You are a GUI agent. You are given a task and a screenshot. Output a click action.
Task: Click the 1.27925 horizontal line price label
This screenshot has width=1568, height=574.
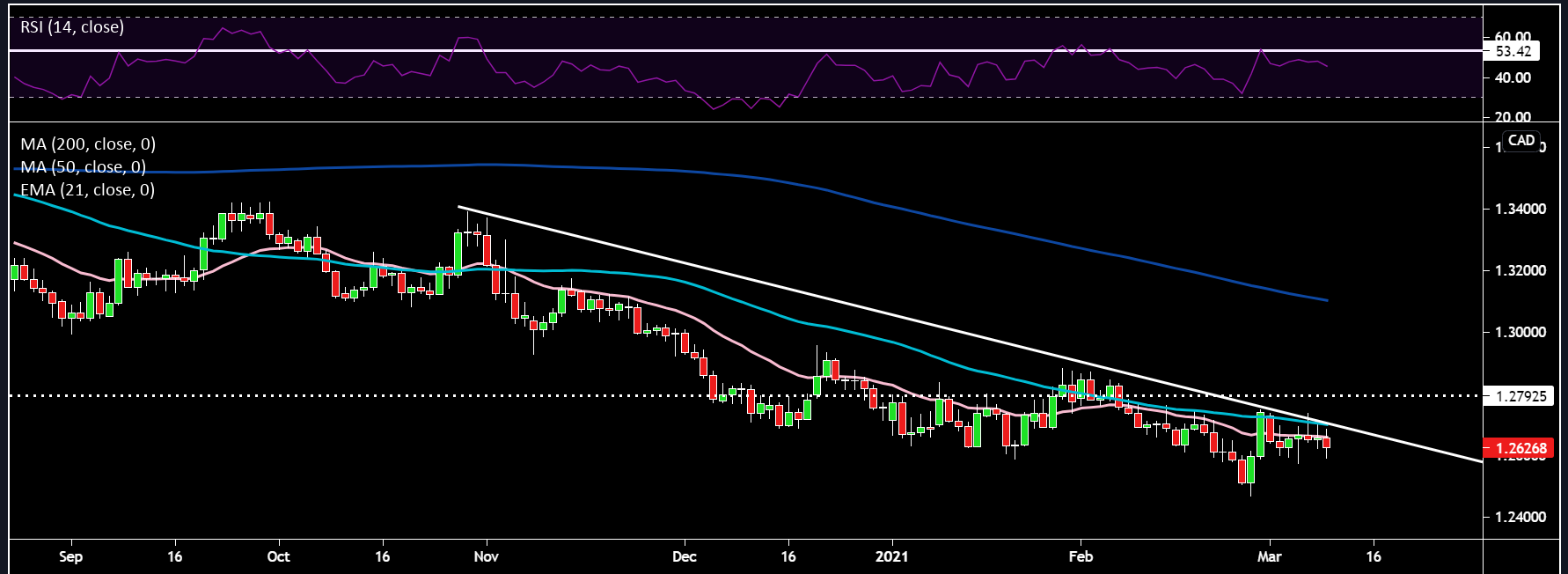[x=1519, y=396]
